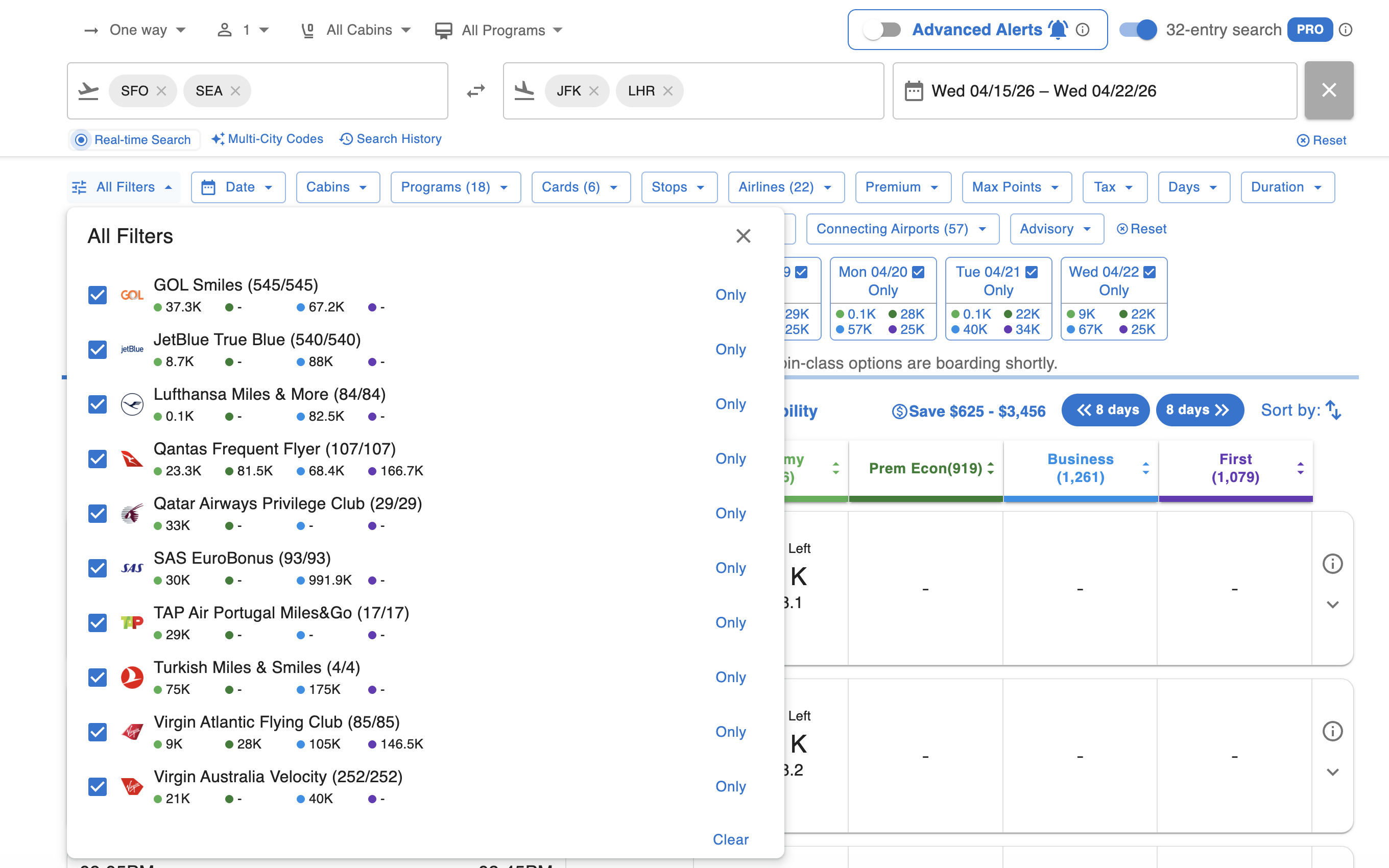The image size is (1389, 868).
Task: Click the date range field Wed 04/15/26
Action: [x=1094, y=91]
